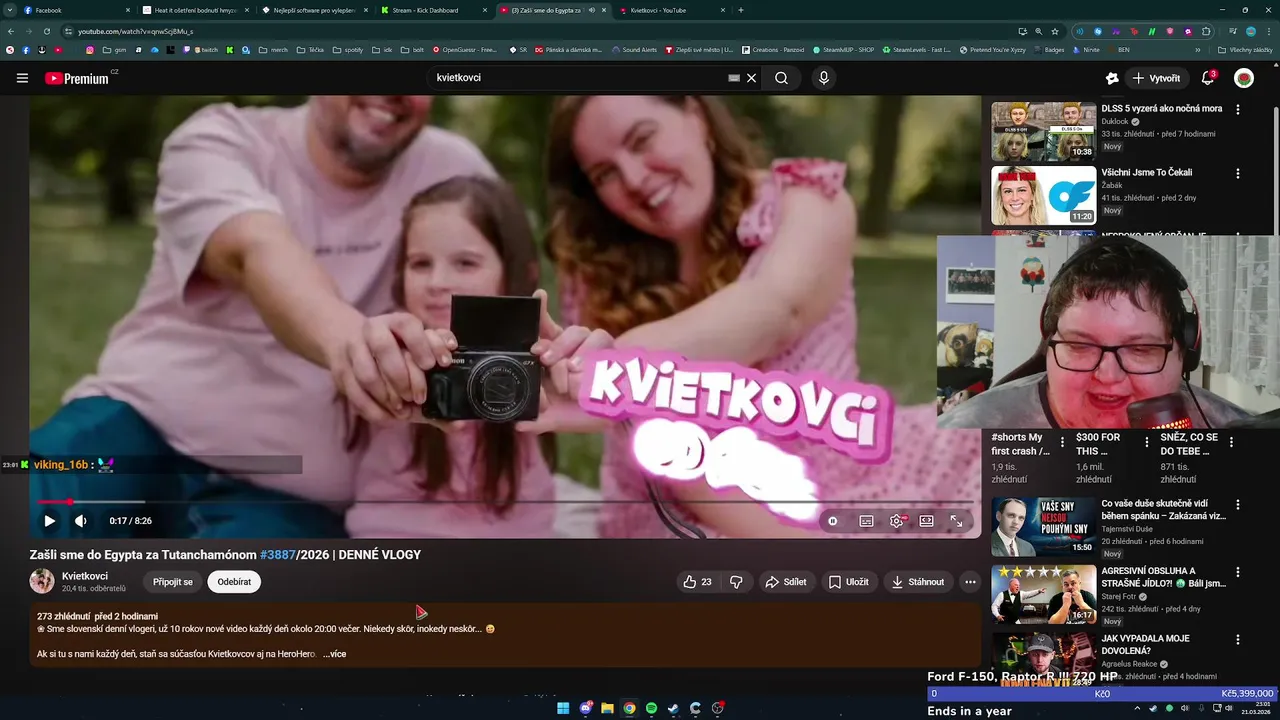1280x720 pixels.
Task: Open DLSS 5 video thumbnail
Action: pyautogui.click(x=1044, y=131)
